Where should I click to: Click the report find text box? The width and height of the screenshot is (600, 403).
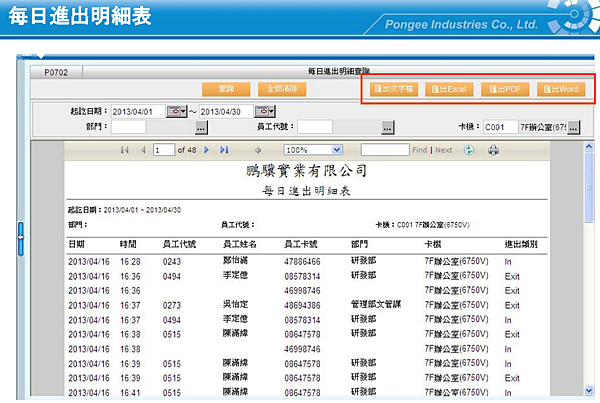click(385, 150)
